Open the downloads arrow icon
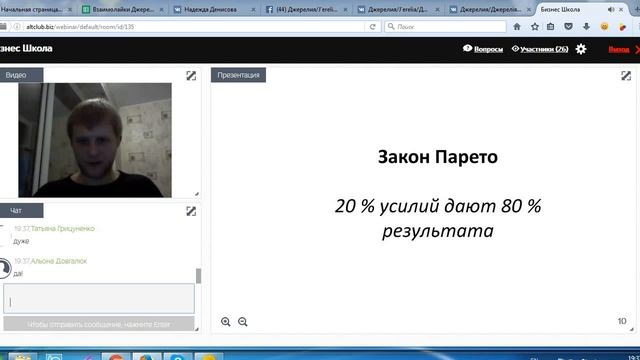Screen dimensions: 640x360 pos(587,27)
